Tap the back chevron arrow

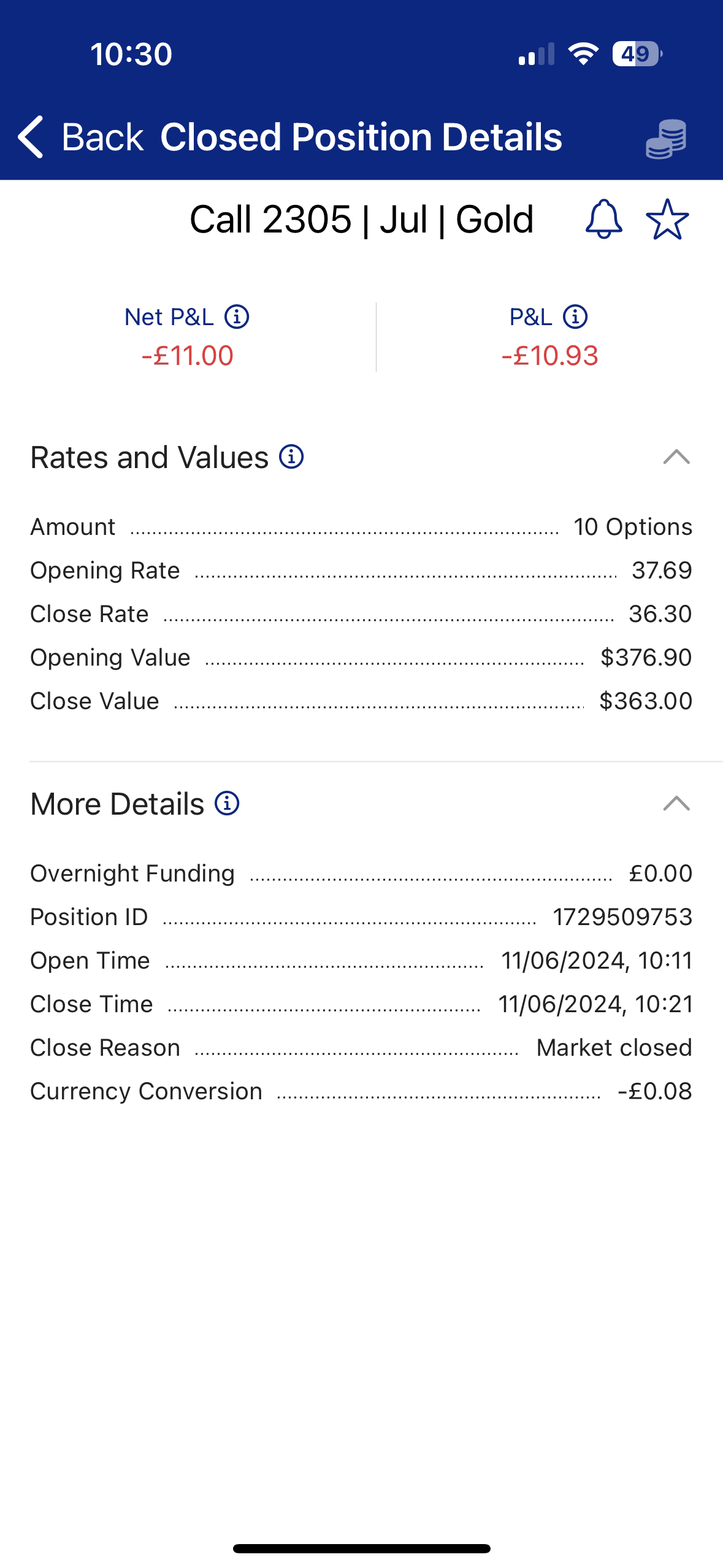(31, 137)
